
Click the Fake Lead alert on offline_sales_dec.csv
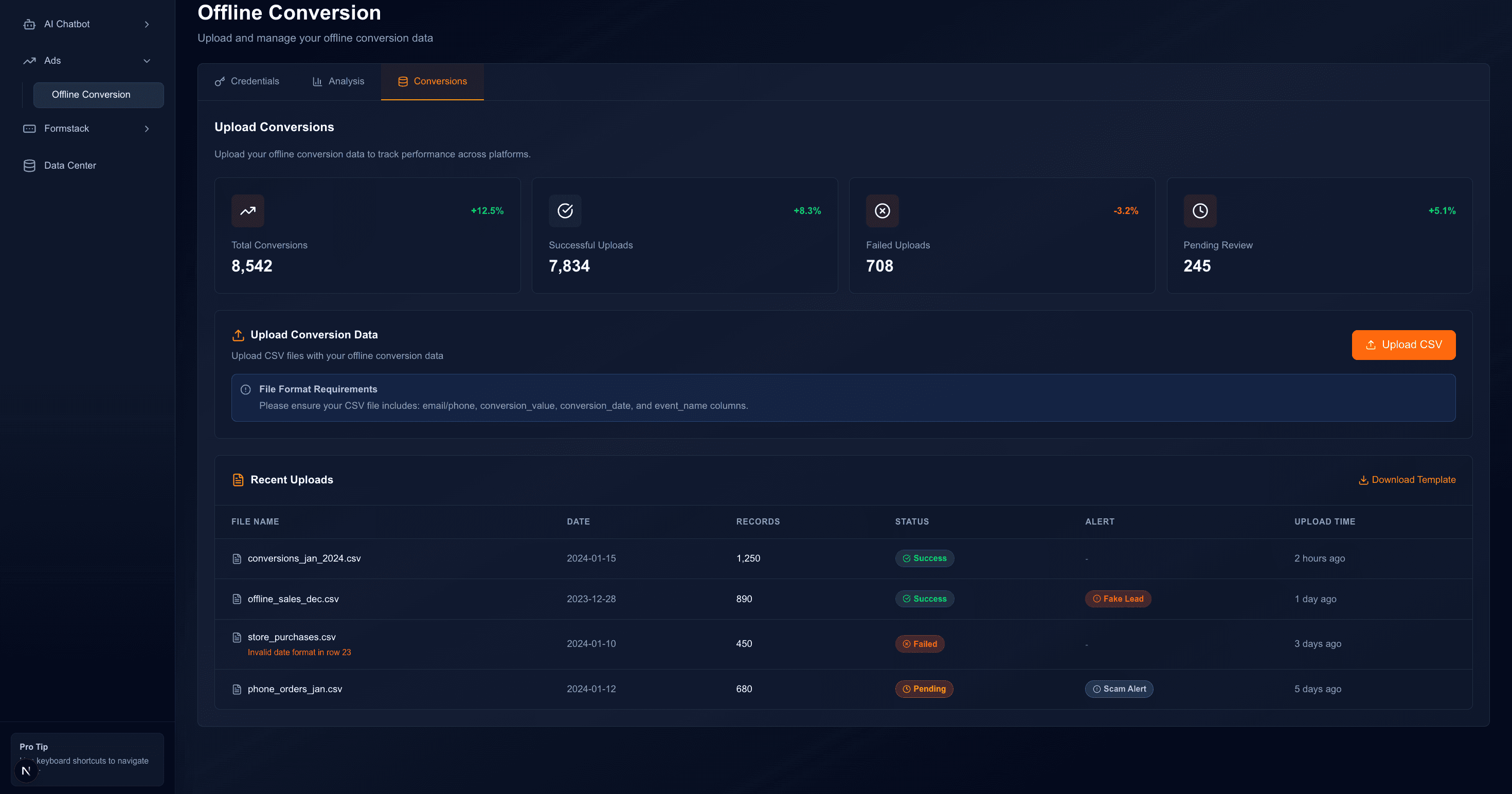pos(1118,599)
